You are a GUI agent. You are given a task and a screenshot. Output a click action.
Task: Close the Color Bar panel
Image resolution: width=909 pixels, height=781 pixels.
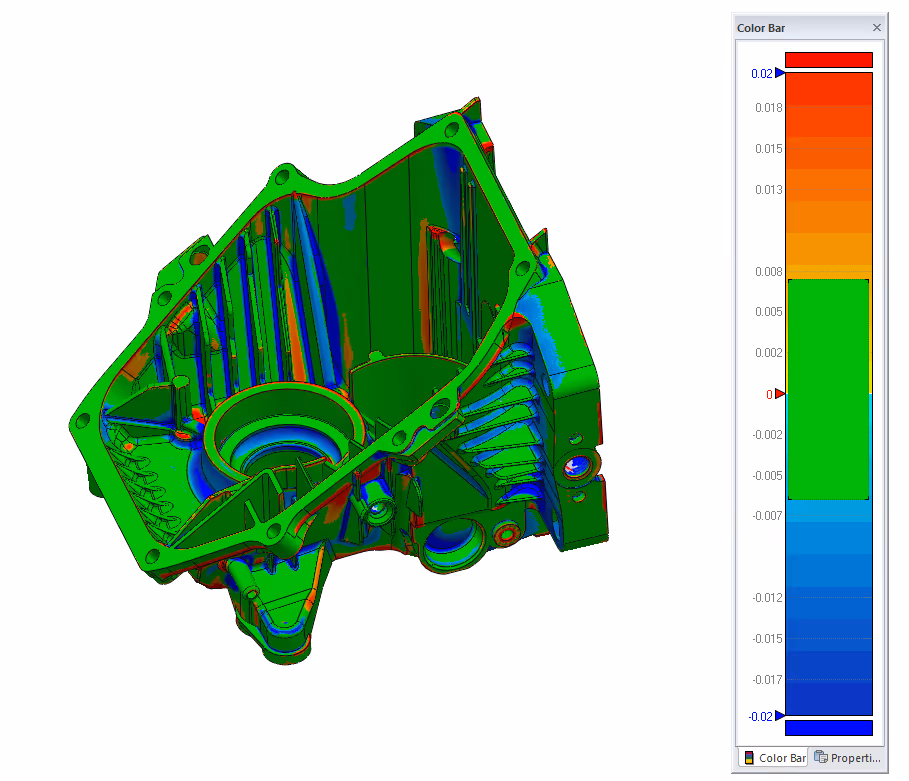(877, 27)
